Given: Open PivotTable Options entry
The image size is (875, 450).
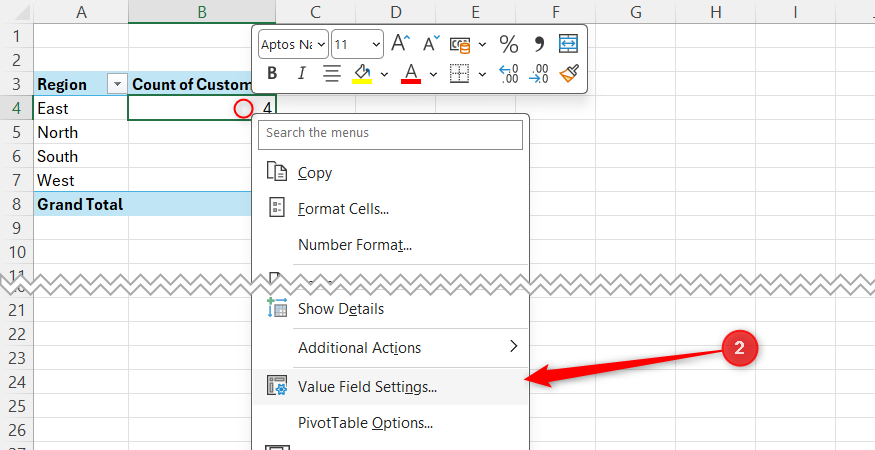Looking at the screenshot, I should point(390,423).
